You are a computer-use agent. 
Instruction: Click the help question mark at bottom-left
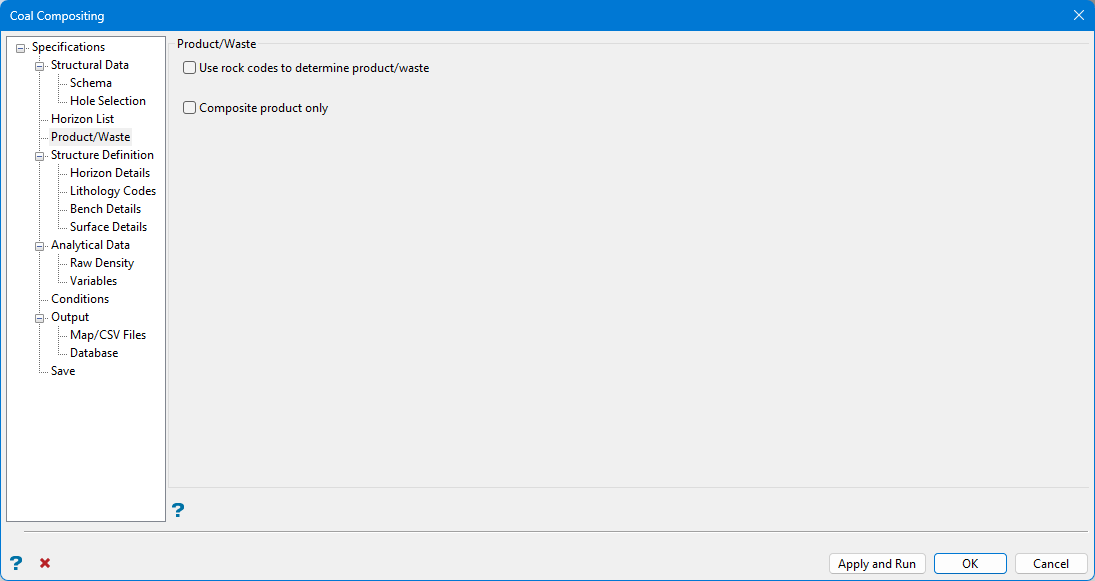click(16, 563)
